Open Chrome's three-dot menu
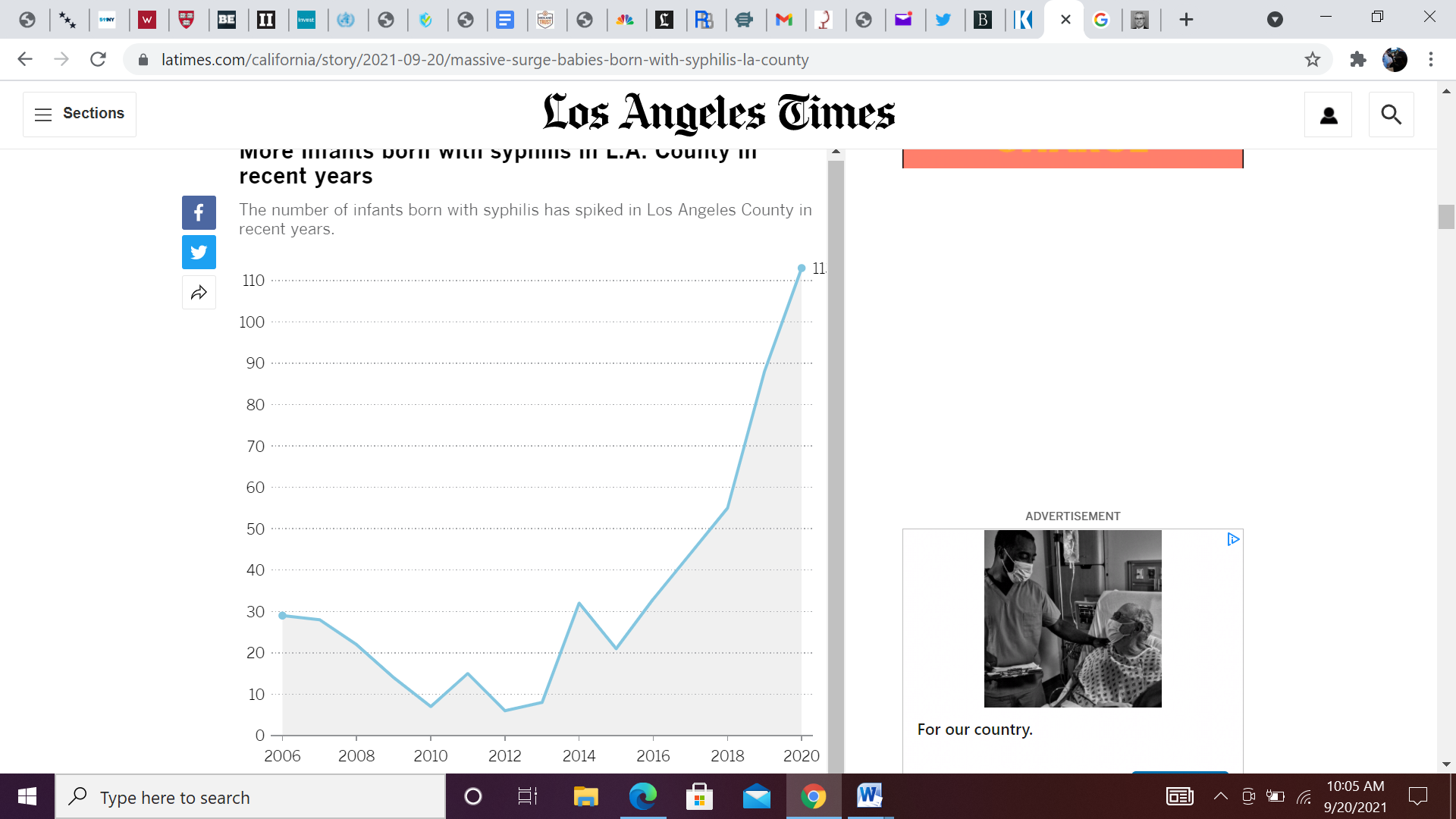This screenshot has width=1456, height=819. point(1431,59)
